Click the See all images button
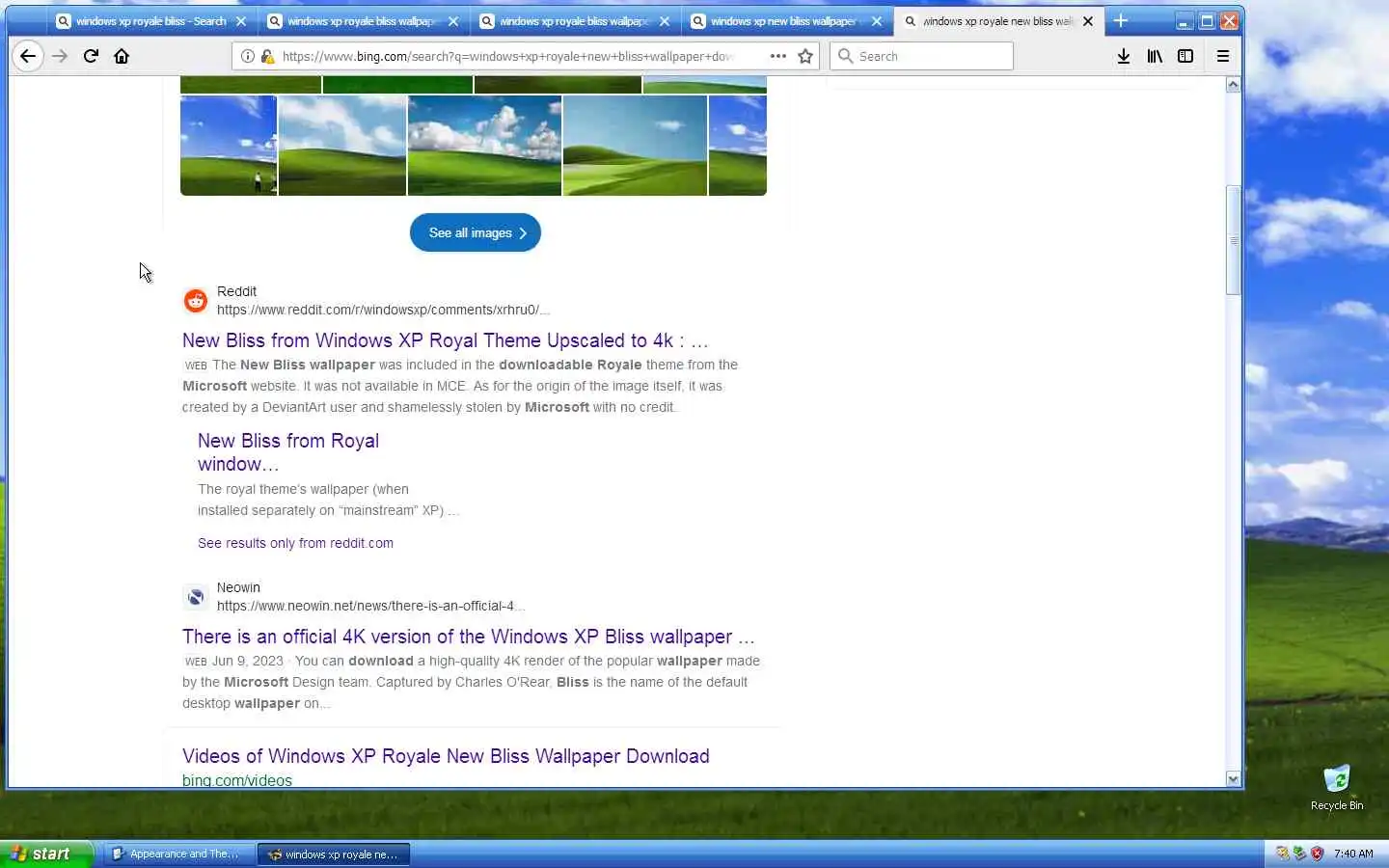1389x868 pixels. [476, 232]
